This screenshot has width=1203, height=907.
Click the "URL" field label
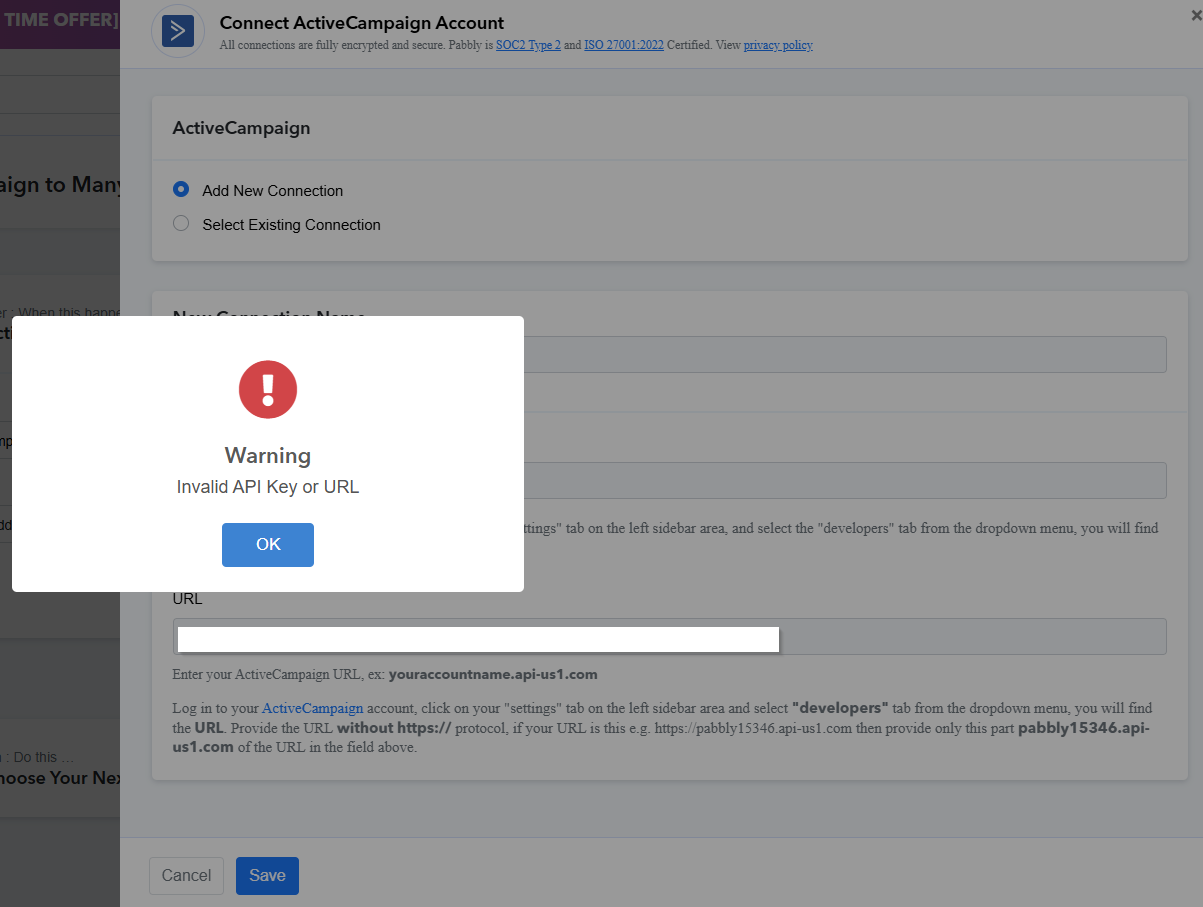click(x=187, y=599)
